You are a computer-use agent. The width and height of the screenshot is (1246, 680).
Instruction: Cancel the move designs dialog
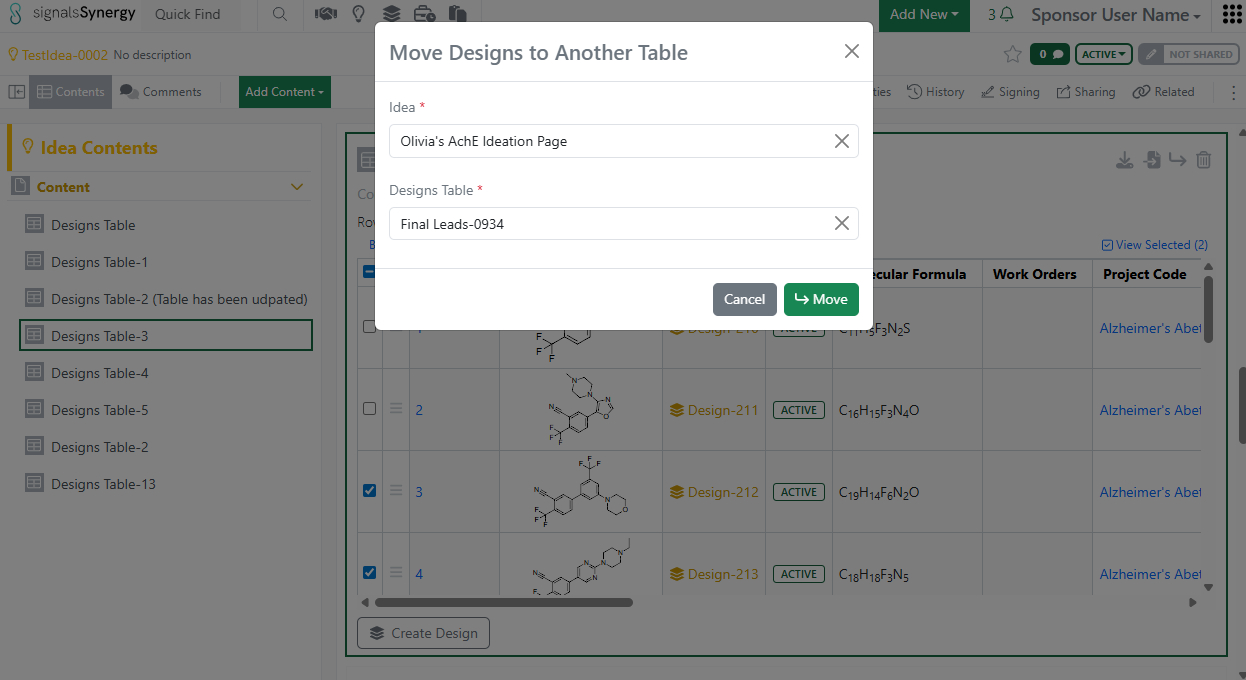pyautogui.click(x=744, y=299)
